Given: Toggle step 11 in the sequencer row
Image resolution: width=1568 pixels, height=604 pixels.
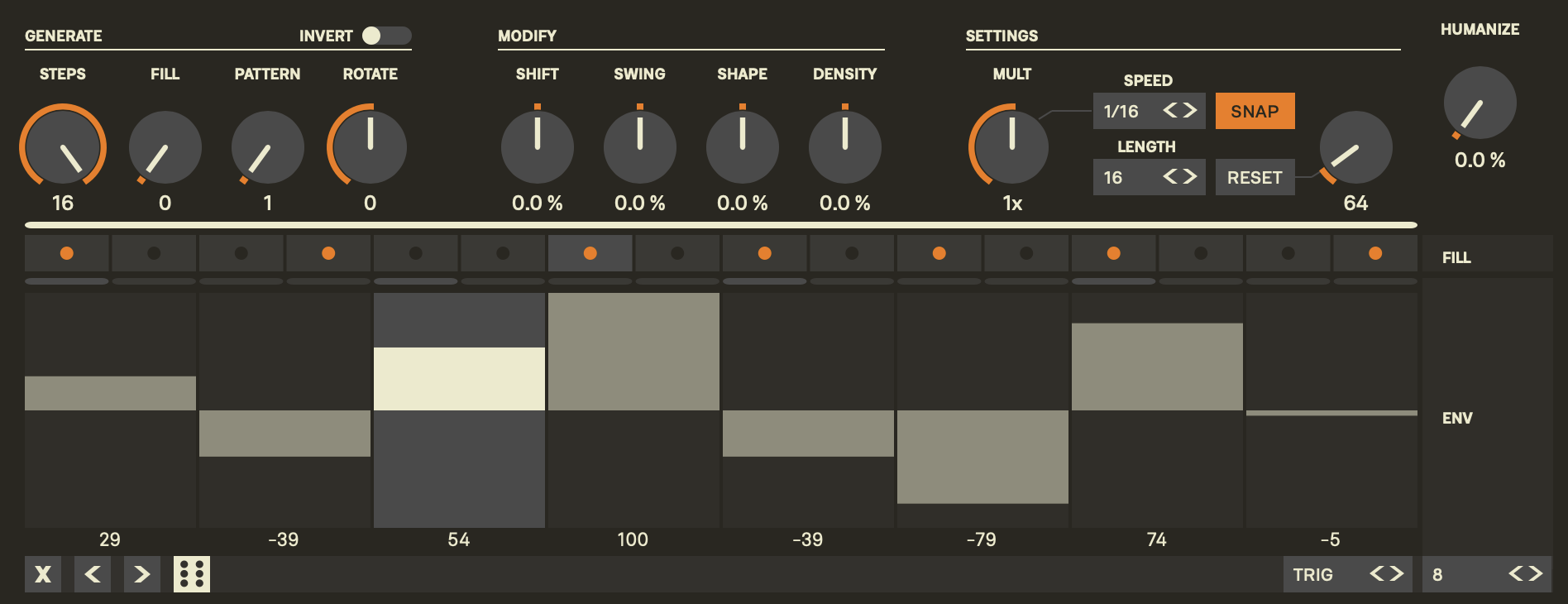Looking at the screenshot, I should pos(939,253).
